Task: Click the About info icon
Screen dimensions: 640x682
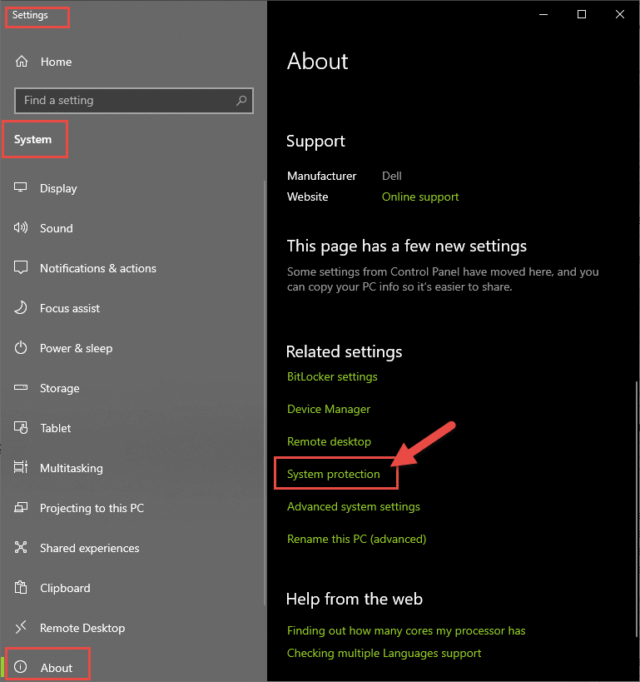Action: (x=20, y=667)
